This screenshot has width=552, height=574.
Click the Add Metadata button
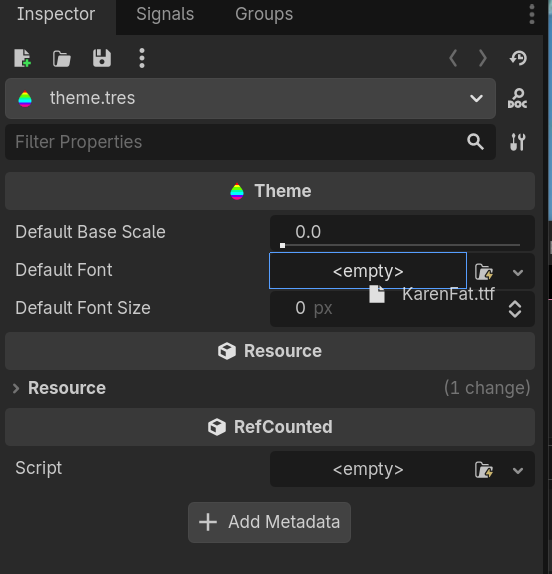269,522
